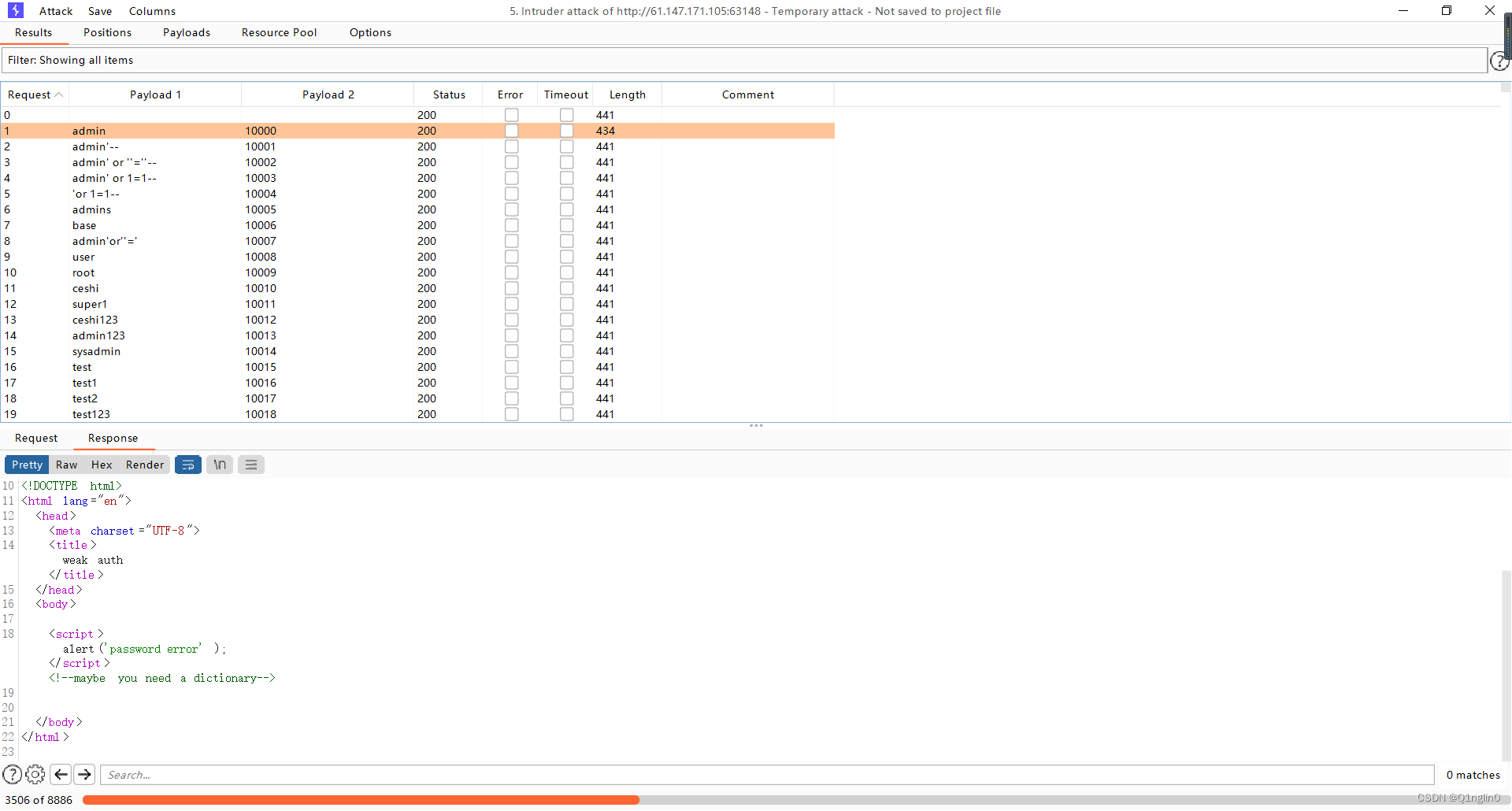Sort by Status column header
Image resolution: width=1512 pixels, height=811 pixels.
click(449, 94)
